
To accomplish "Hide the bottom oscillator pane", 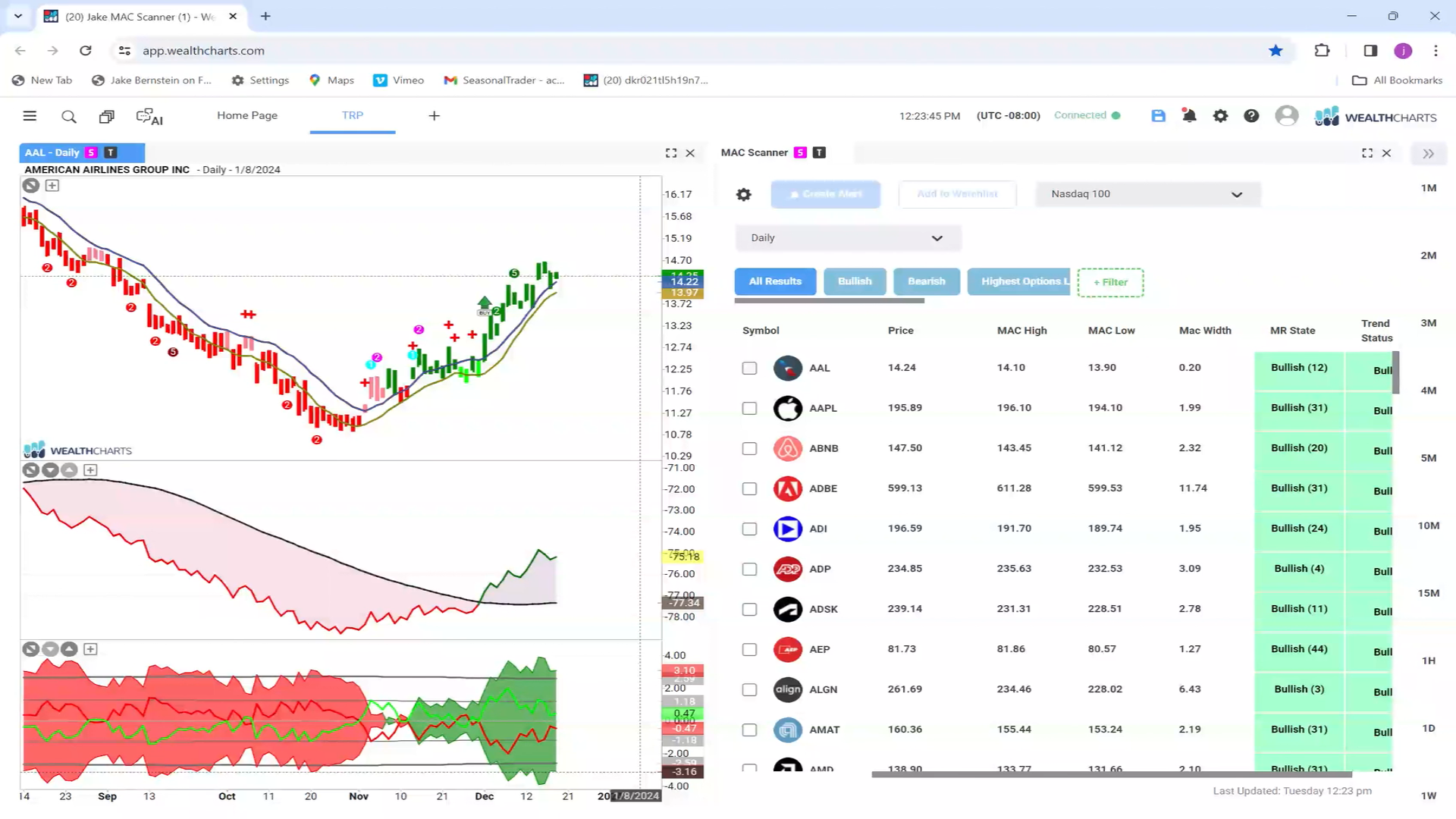I will coord(31,649).
